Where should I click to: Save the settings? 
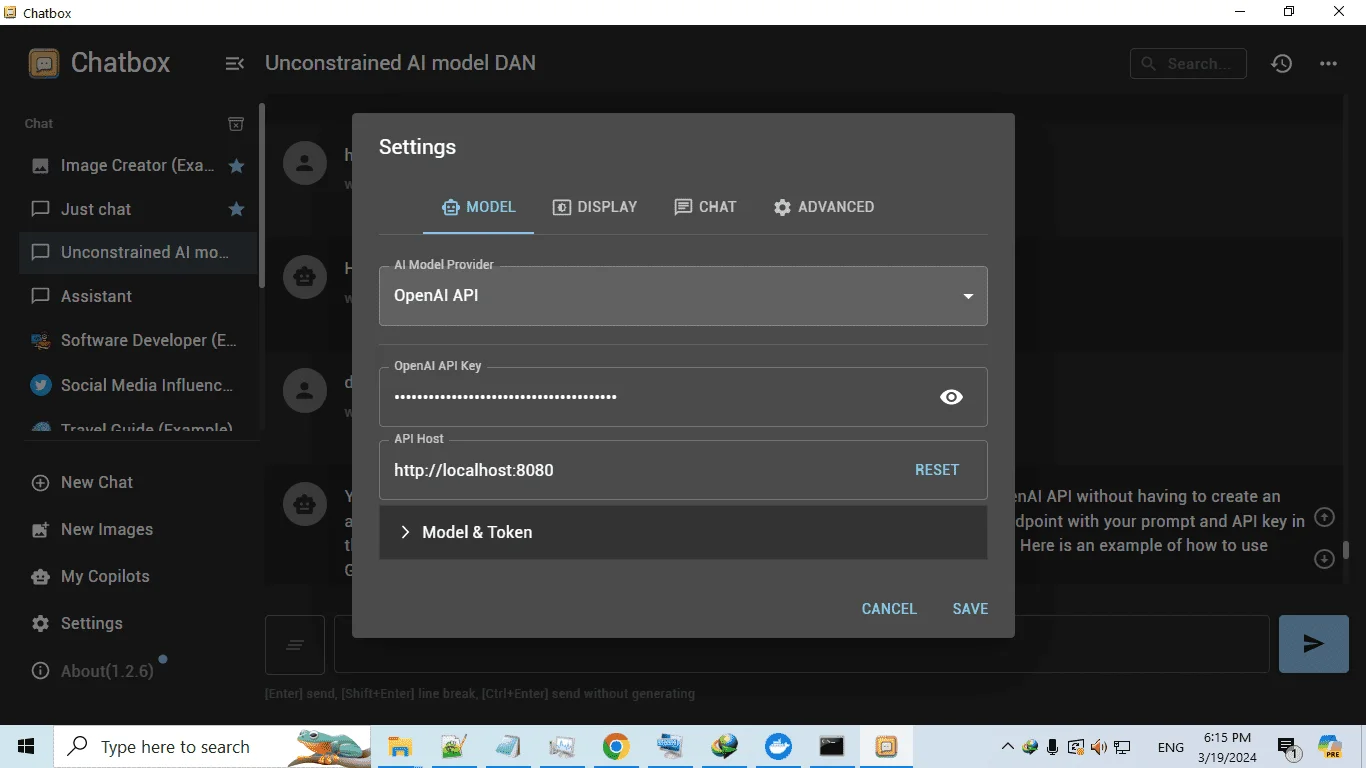[970, 609]
